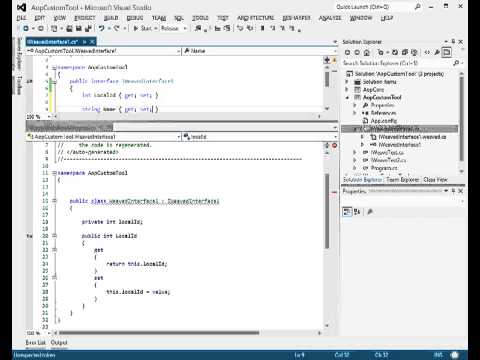Click the Collapse All icon in Solution Explorer
Viewport: 480px width, 360px height.
pyautogui.click(x=405, y=52)
